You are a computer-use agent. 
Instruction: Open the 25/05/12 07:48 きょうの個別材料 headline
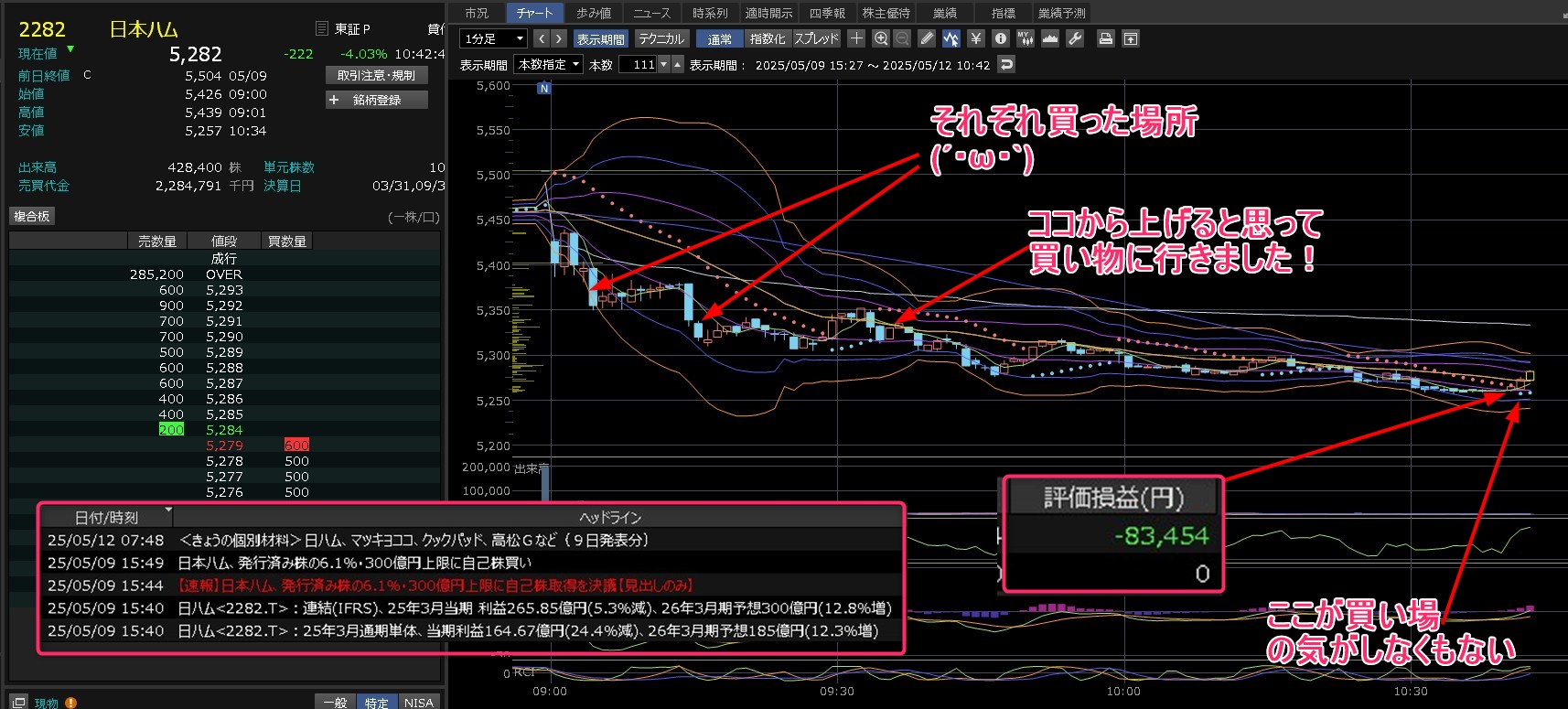pos(470,541)
